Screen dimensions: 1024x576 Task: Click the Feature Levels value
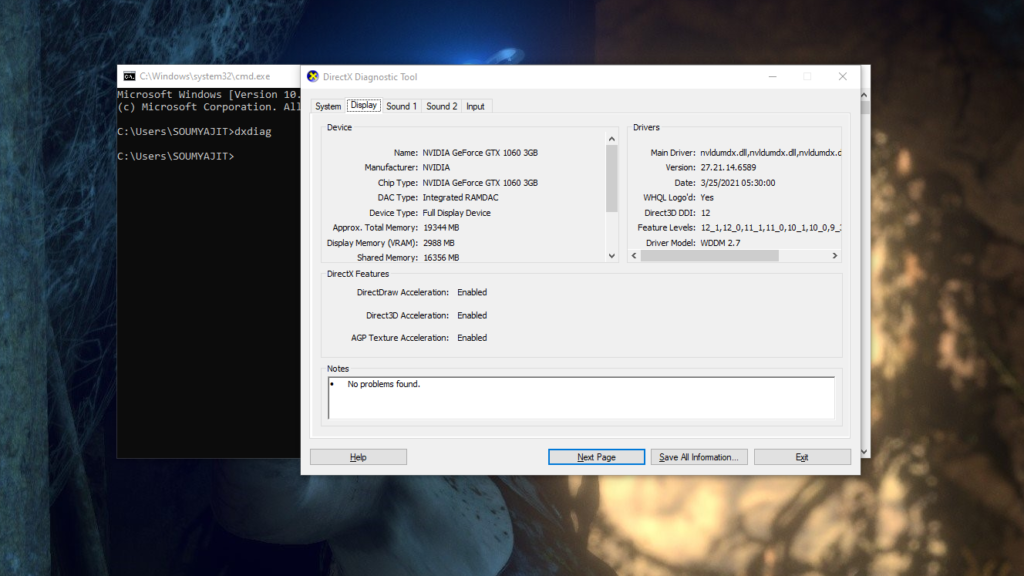point(771,228)
